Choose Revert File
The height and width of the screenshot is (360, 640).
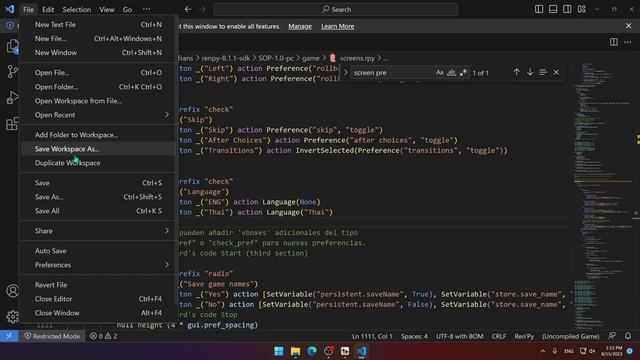click(x=98, y=284)
